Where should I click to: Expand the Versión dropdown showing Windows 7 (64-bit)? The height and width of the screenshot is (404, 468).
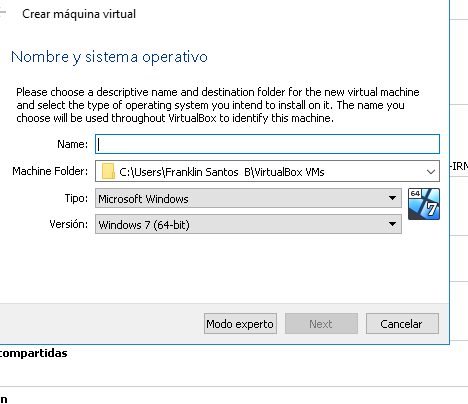(x=248, y=224)
